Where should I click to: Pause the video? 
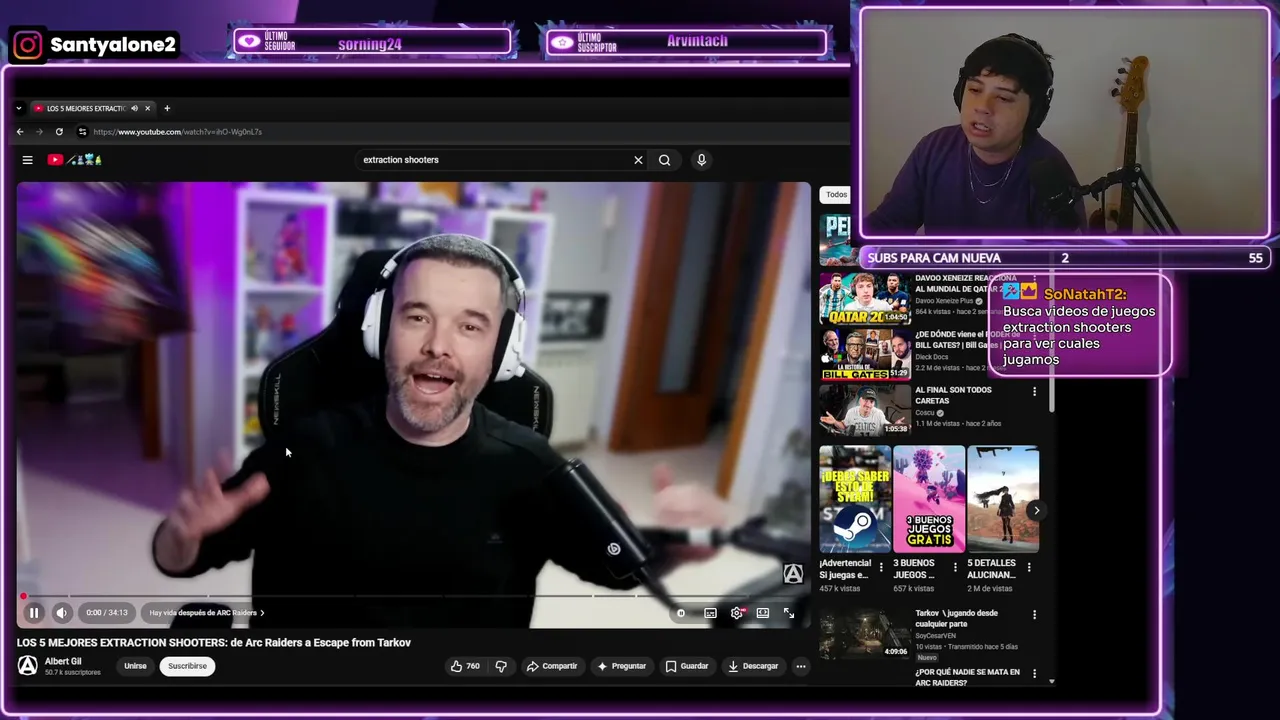pyautogui.click(x=34, y=613)
